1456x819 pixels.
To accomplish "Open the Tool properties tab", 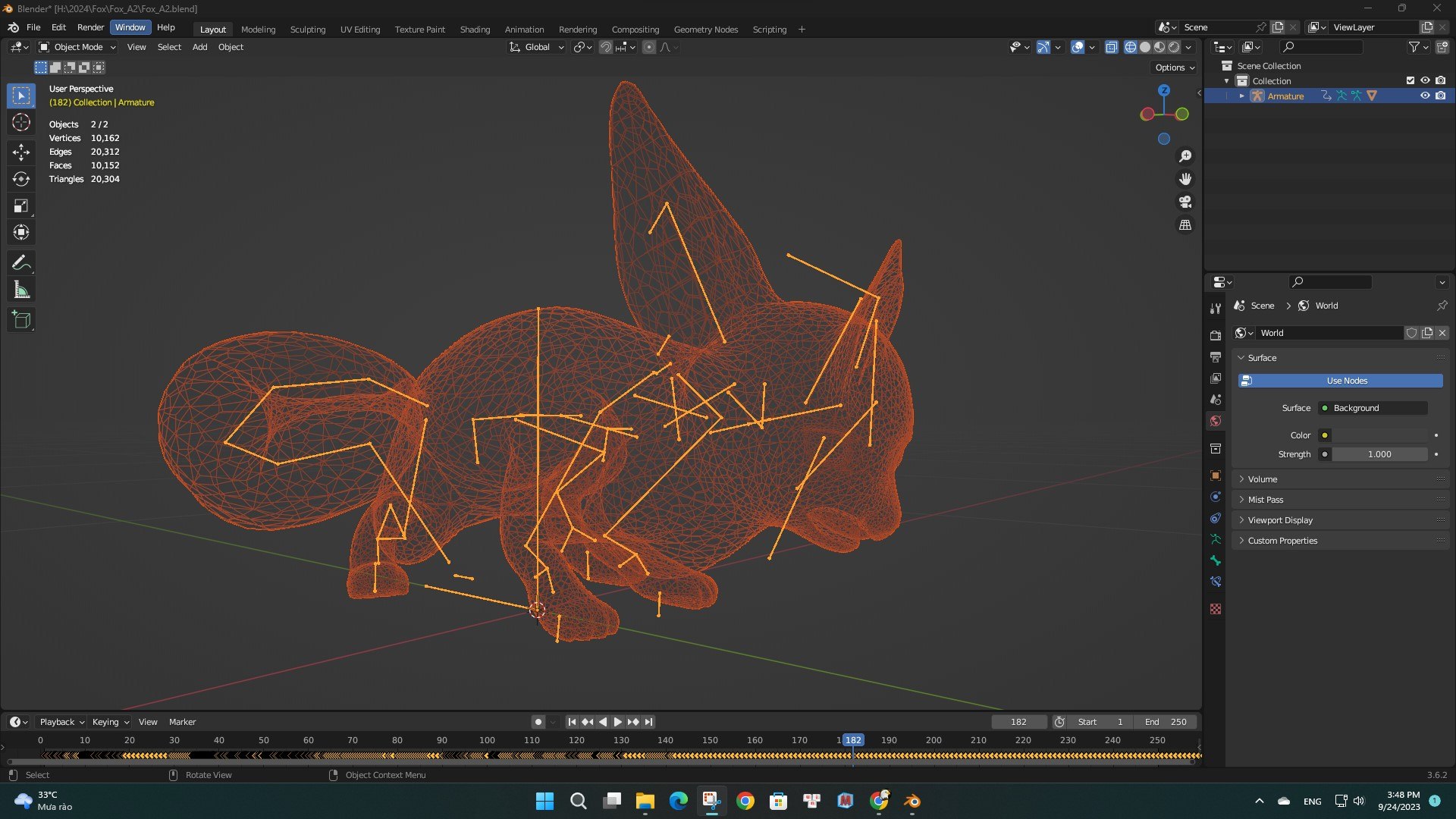I will [1216, 309].
